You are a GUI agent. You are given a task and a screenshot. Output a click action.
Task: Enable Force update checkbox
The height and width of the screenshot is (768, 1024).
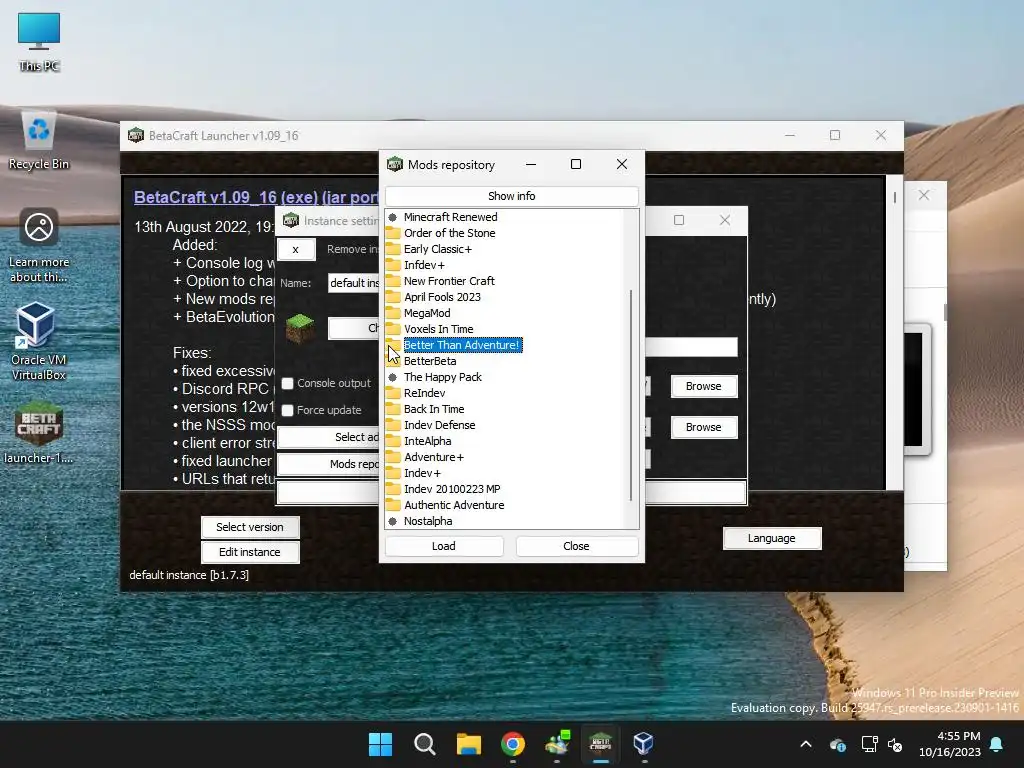[287, 410]
